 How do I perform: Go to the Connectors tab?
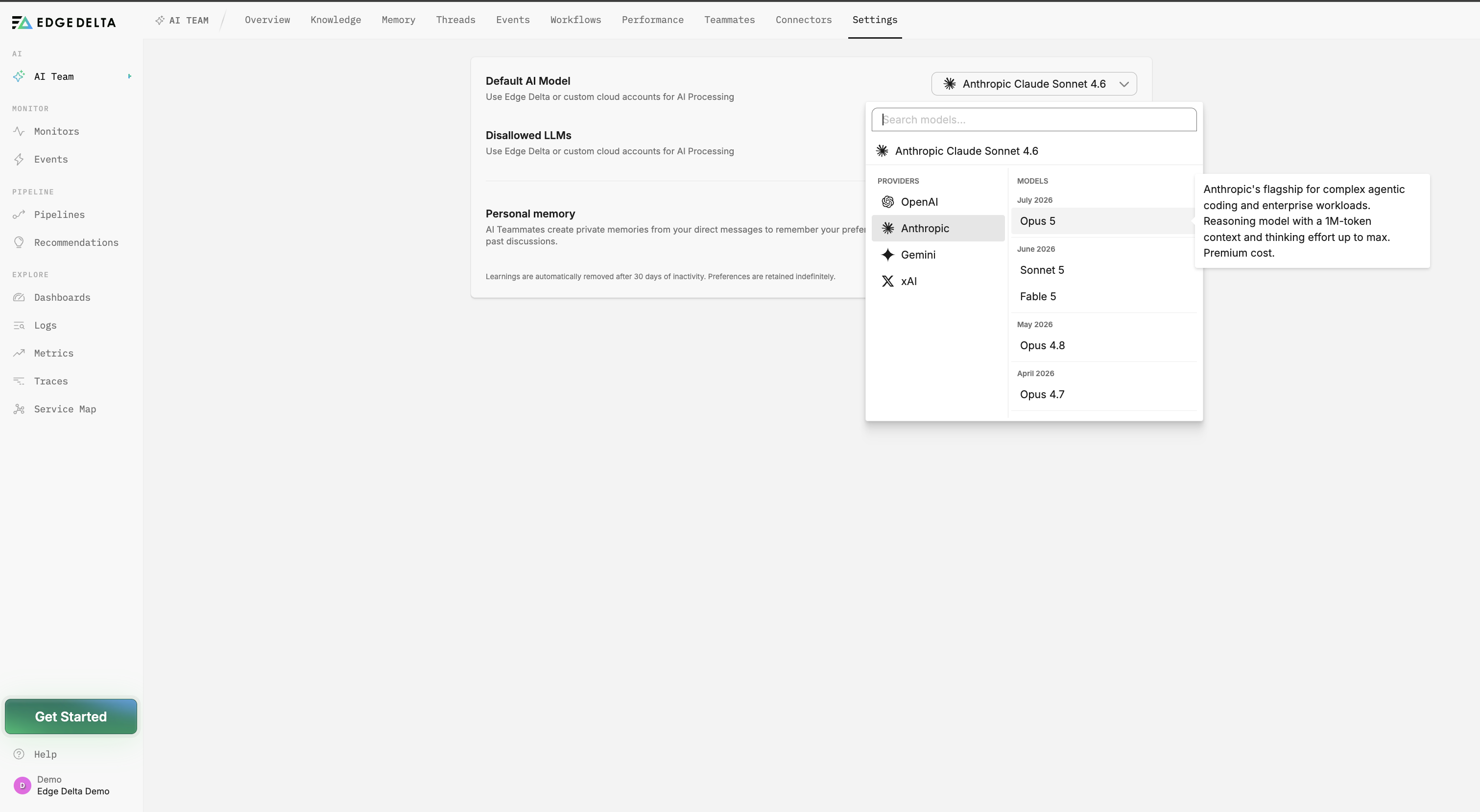click(x=803, y=20)
